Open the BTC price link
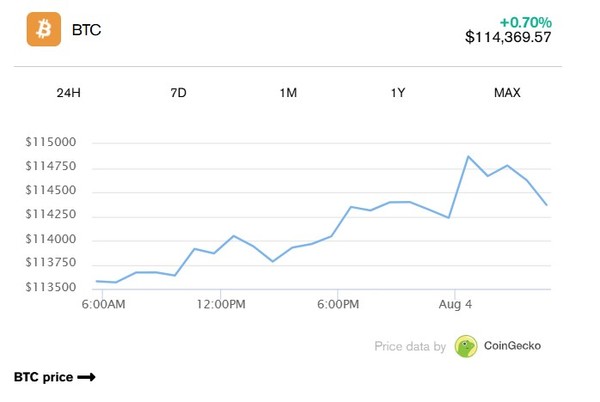This screenshot has height=402, width=600. [x=43, y=378]
